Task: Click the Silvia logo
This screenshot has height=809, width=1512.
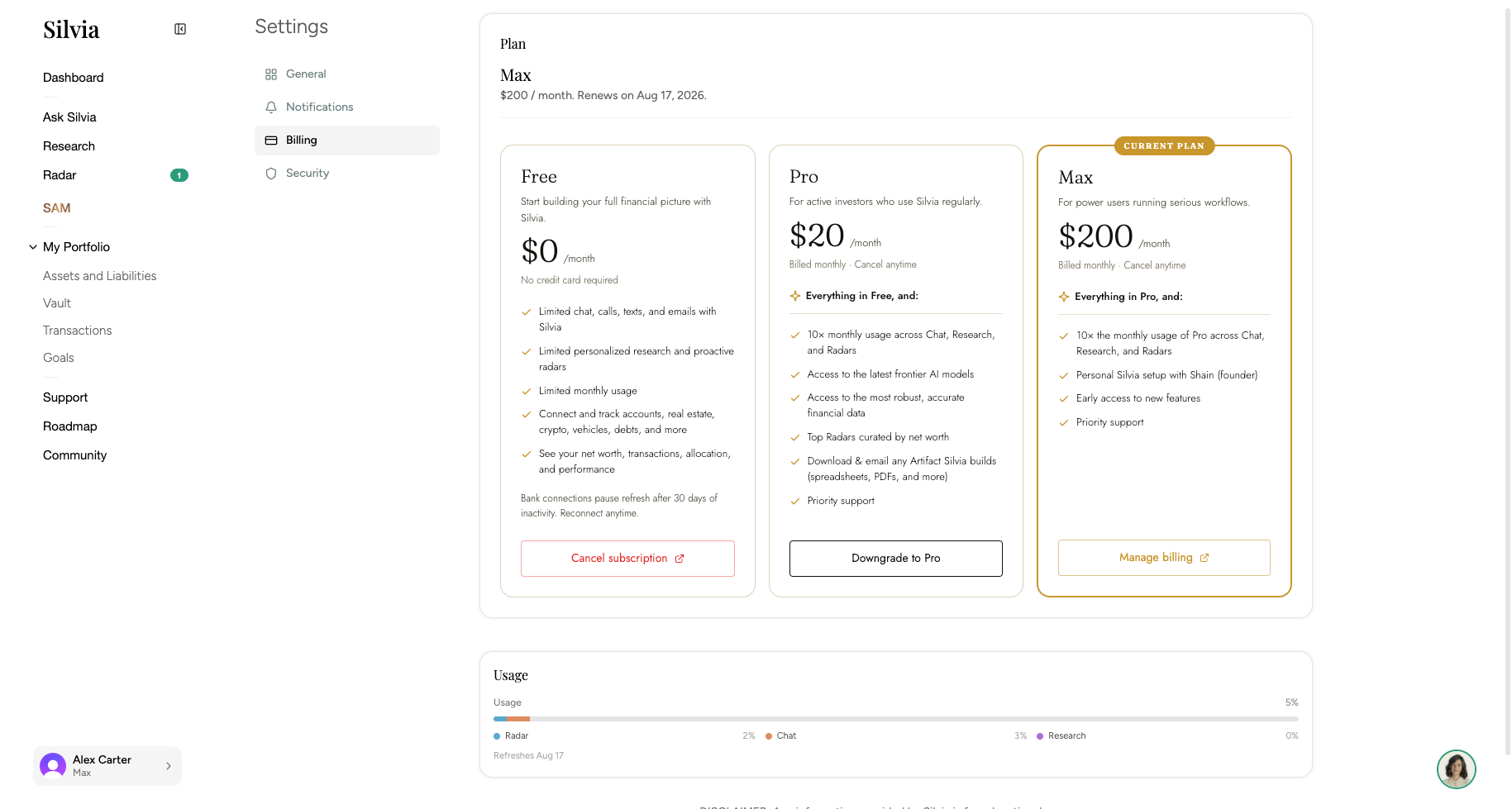Action: click(x=71, y=30)
